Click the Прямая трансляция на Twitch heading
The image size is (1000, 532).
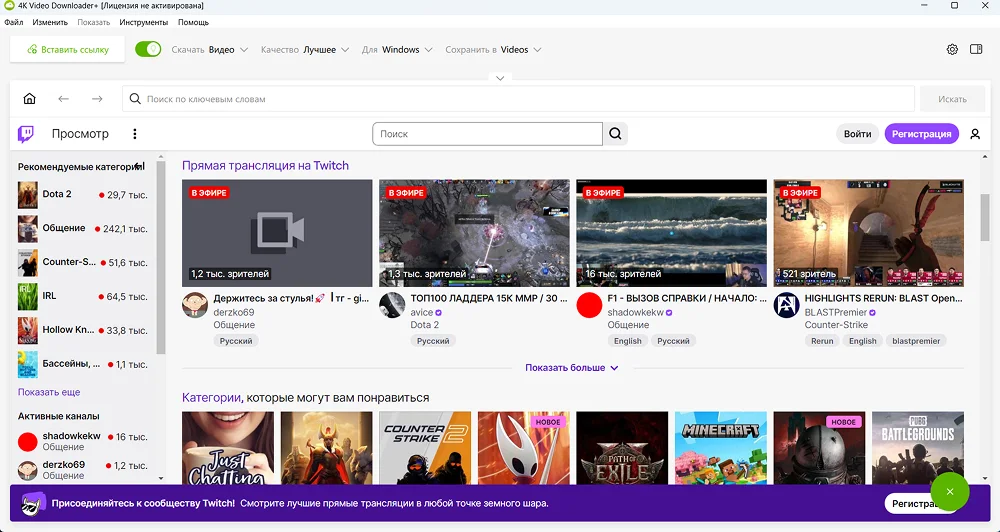click(x=265, y=166)
